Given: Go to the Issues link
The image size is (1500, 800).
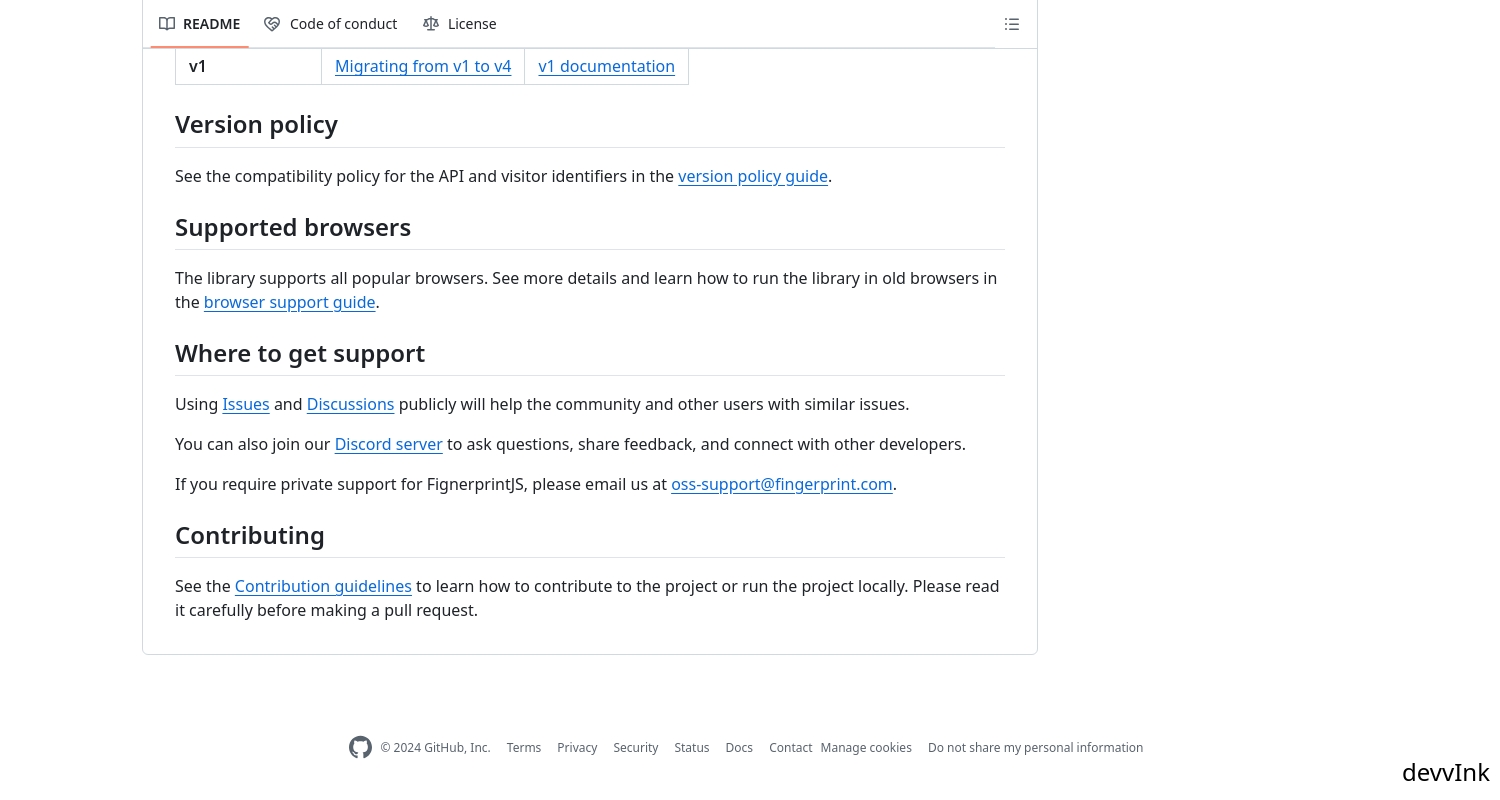Looking at the screenshot, I should [x=246, y=404].
